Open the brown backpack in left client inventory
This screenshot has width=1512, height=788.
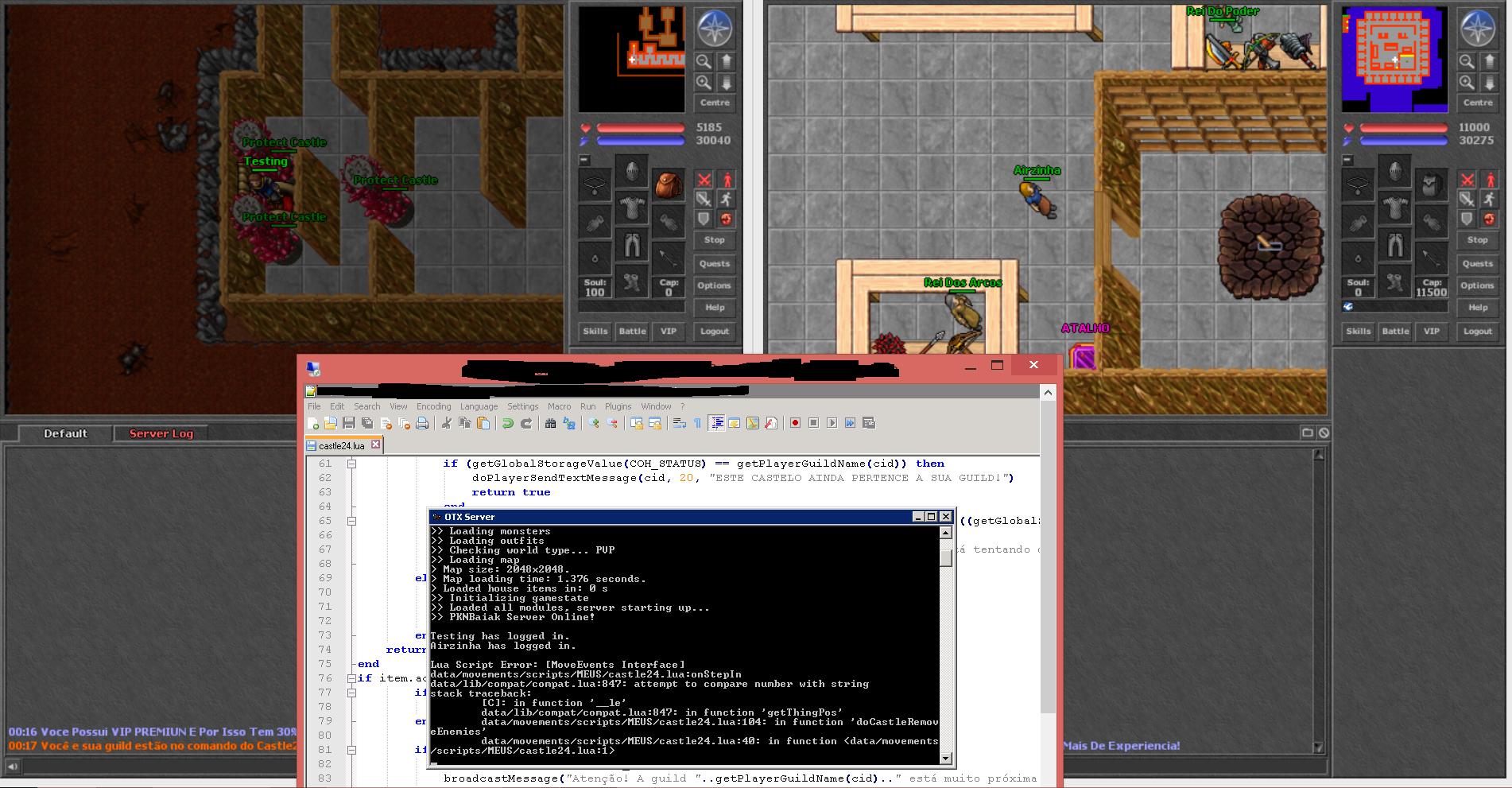coord(669,184)
